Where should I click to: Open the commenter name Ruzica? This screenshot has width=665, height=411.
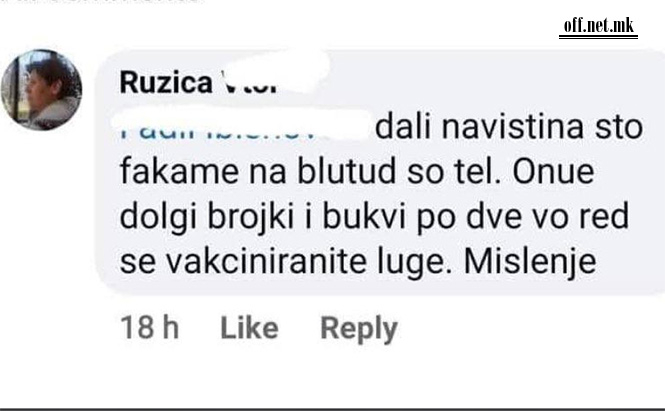tap(166, 82)
